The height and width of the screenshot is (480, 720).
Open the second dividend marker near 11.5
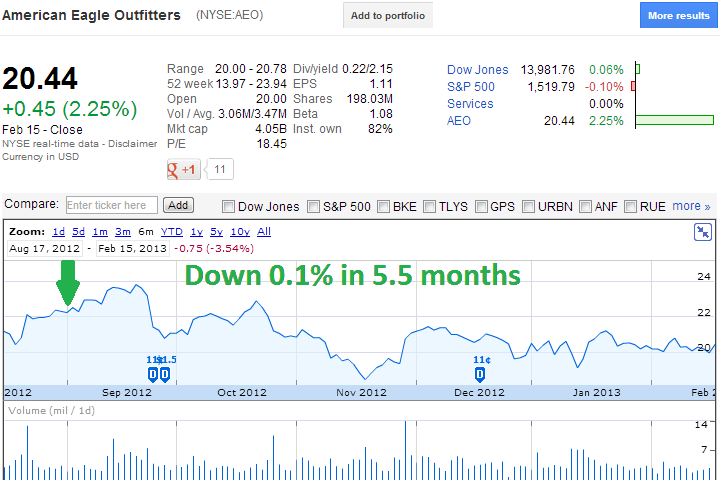(x=165, y=374)
